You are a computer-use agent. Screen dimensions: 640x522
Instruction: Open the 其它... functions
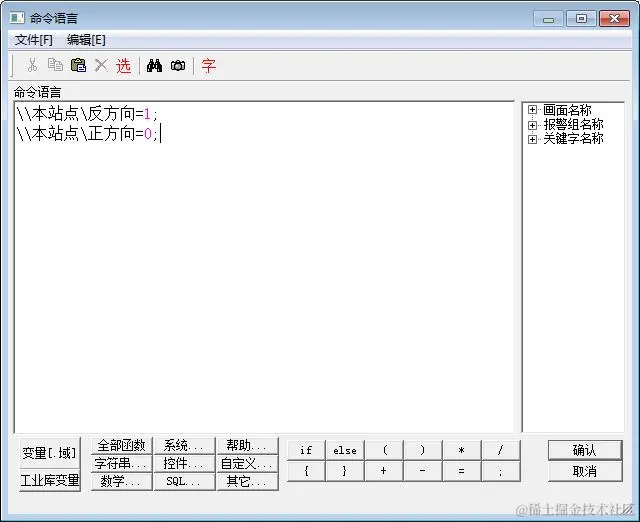click(x=247, y=481)
